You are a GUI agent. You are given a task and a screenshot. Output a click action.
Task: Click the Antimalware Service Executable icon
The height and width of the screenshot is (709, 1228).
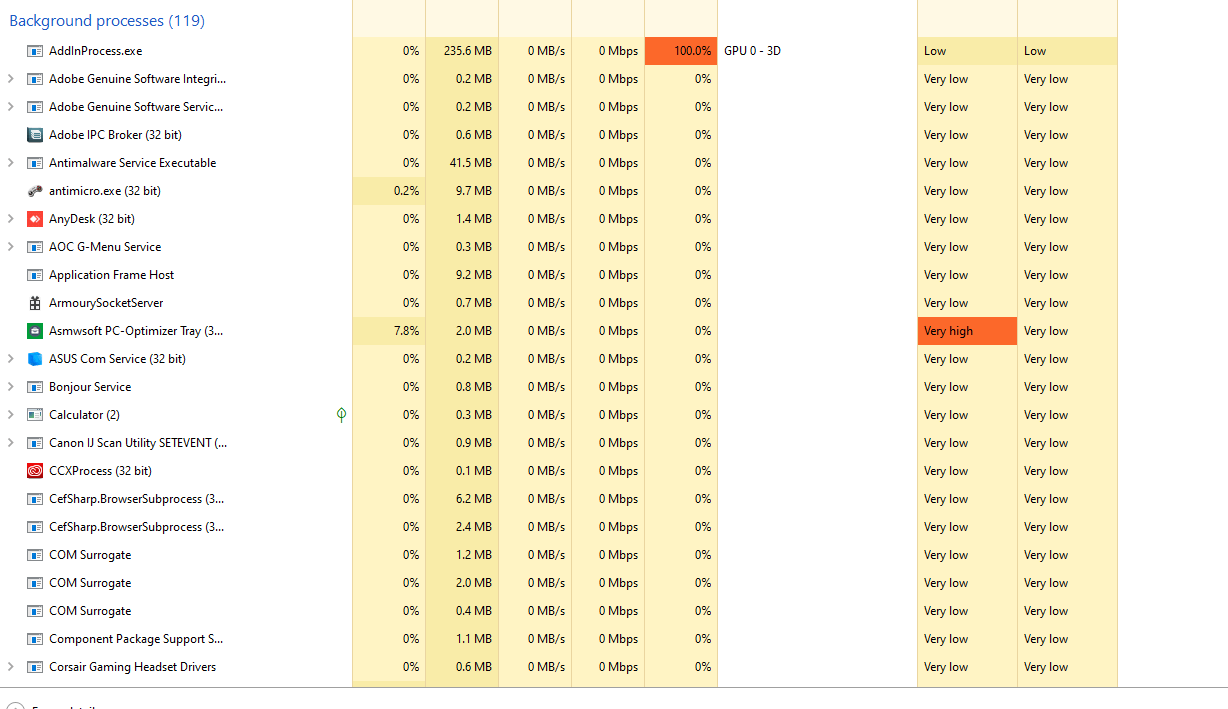(35, 163)
